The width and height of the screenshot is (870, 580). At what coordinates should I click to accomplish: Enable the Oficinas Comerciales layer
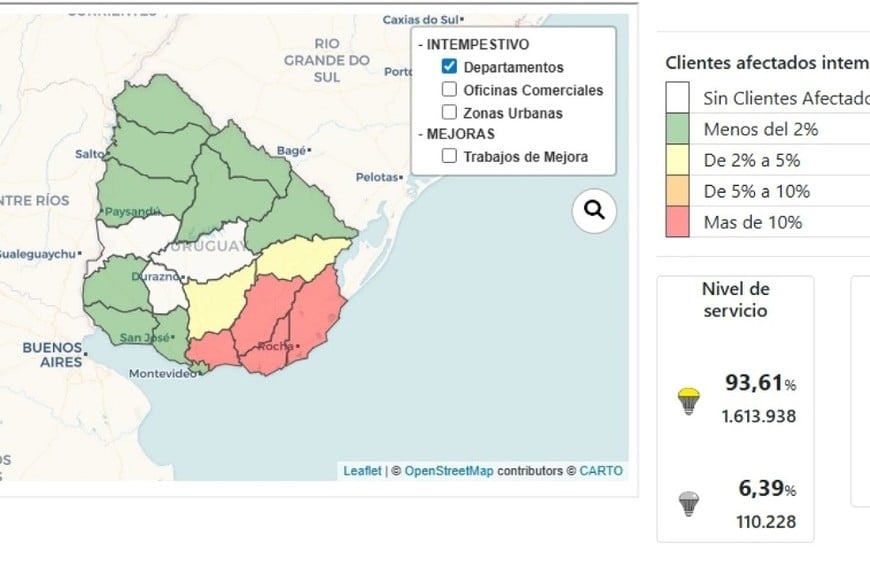(x=449, y=90)
